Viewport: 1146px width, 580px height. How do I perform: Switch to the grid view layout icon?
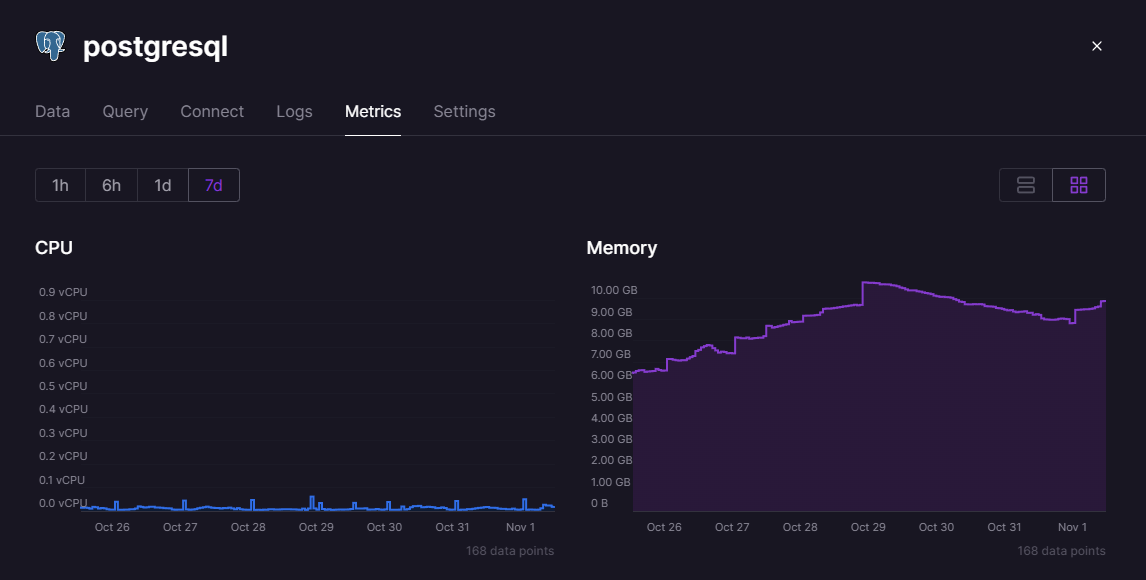click(1079, 184)
